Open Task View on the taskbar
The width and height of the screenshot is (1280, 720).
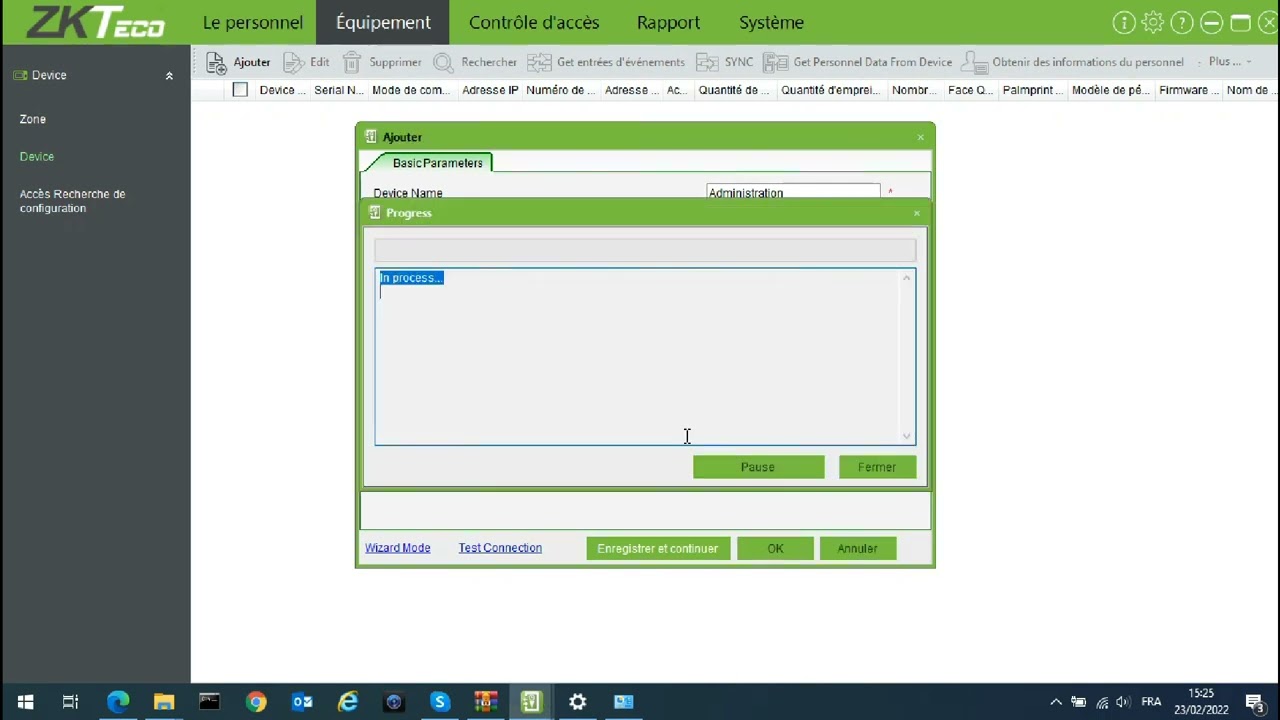(70, 702)
